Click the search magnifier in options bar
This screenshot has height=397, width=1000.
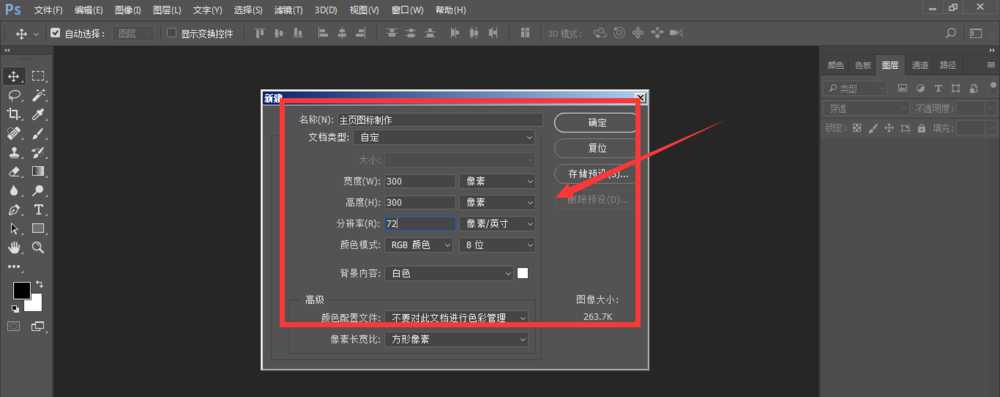(951, 33)
